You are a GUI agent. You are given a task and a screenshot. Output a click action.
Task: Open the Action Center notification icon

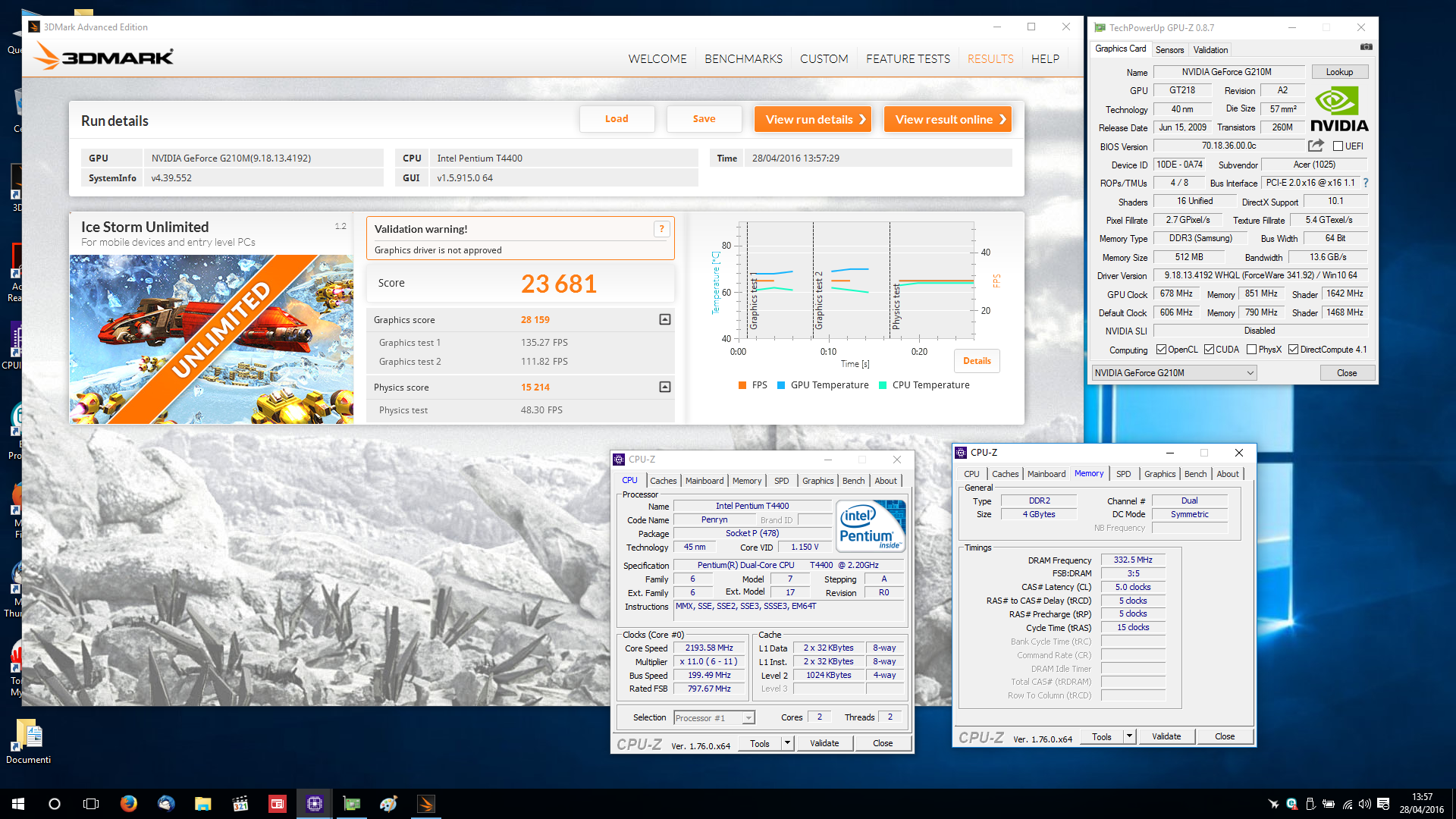pyautogui.click(x=1383, y=804)
